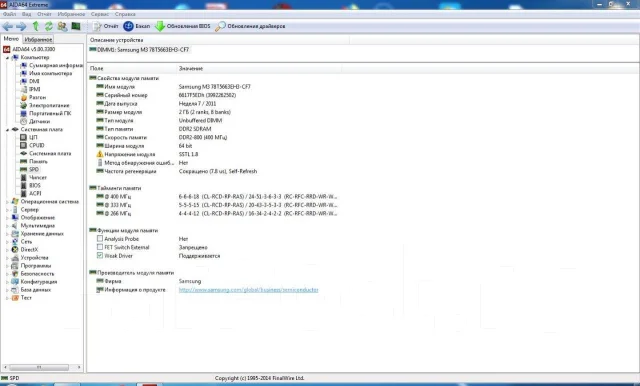
Task: Click sidebar horizontal scrollbar left arrow
Action: coord(5,368)
